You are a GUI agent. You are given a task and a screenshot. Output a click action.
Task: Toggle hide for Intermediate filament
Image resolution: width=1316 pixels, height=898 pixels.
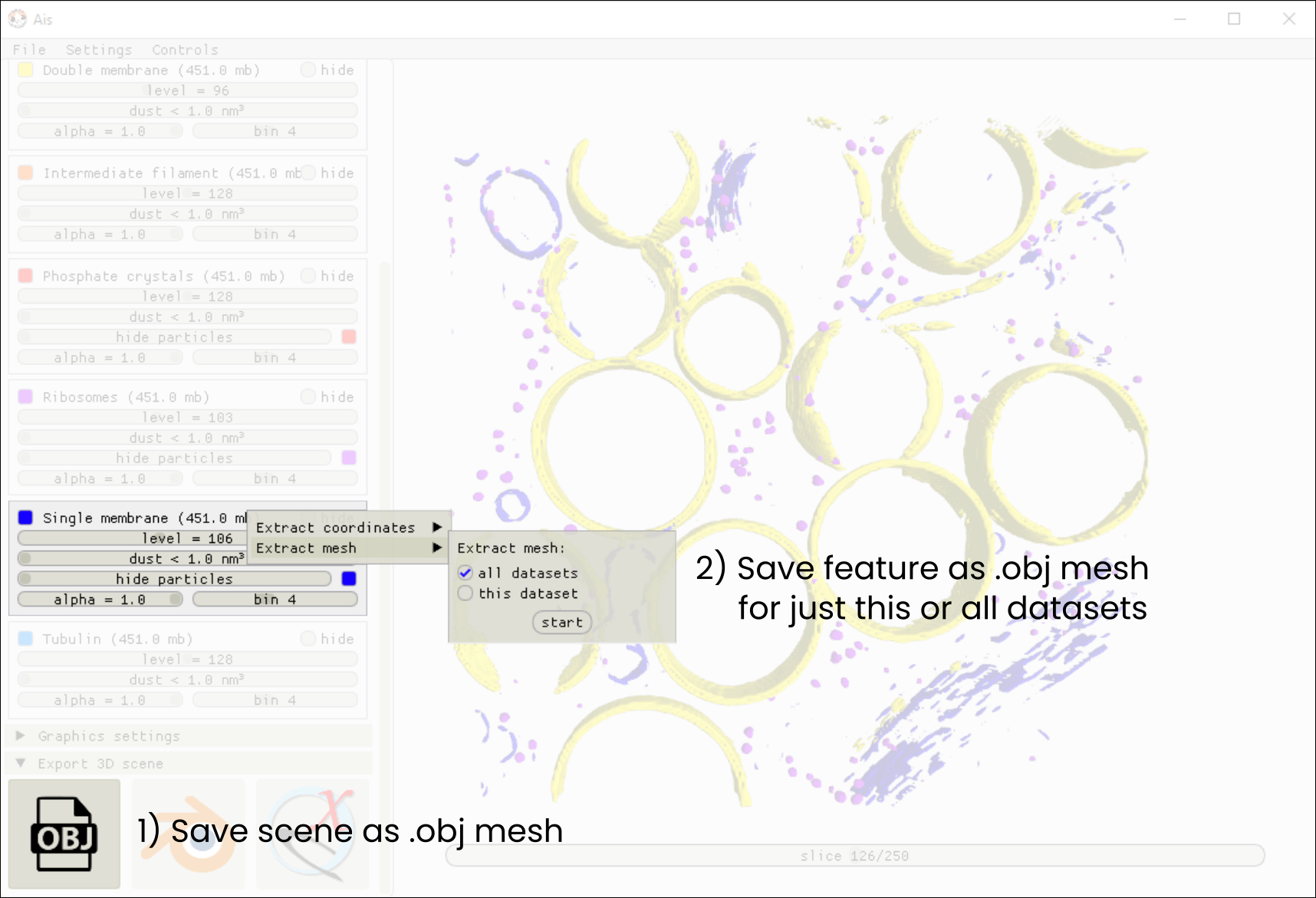(x=308, y=173)
